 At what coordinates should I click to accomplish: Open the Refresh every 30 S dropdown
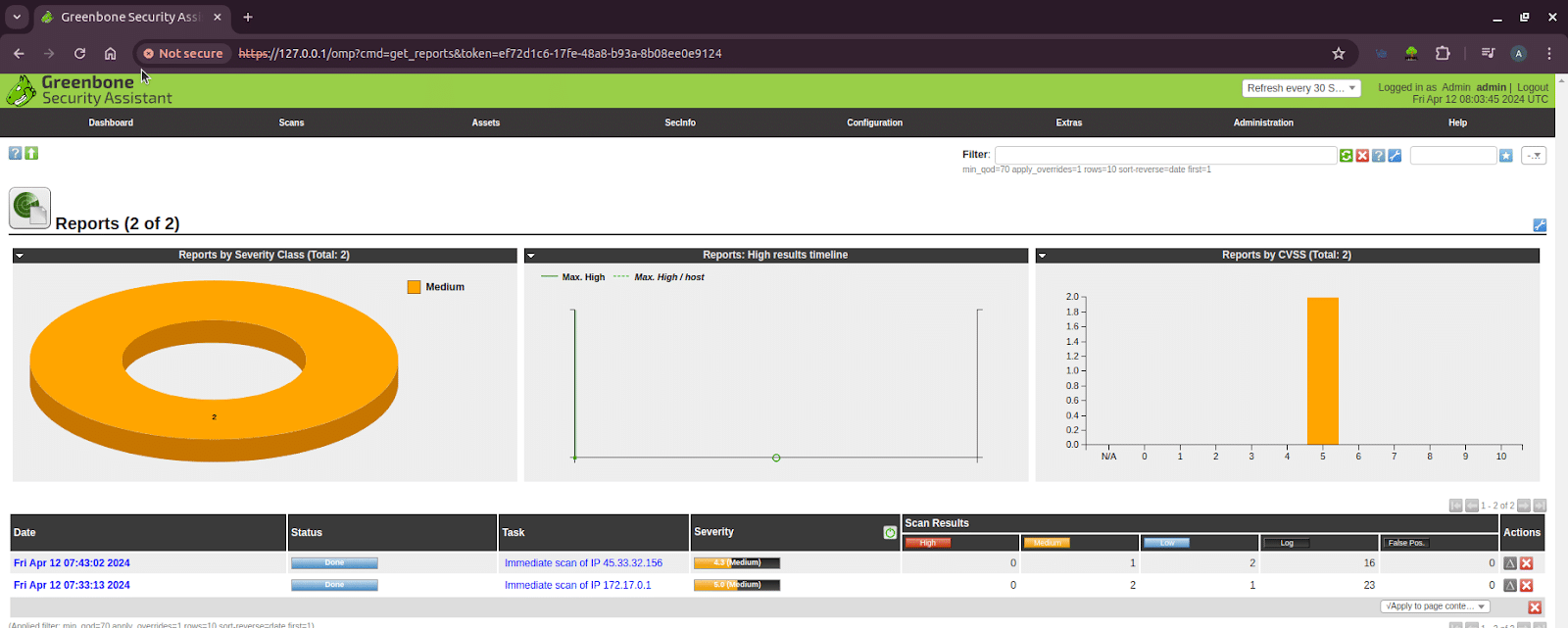[1300, 88]
